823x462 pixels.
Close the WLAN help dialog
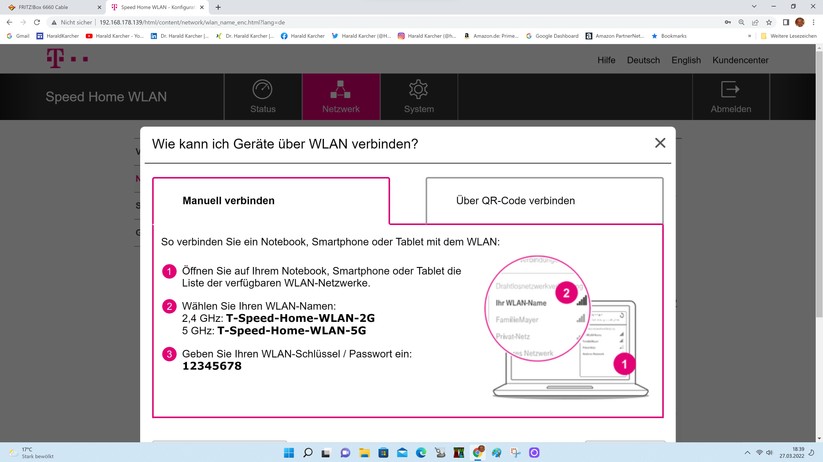pos(660,143)
